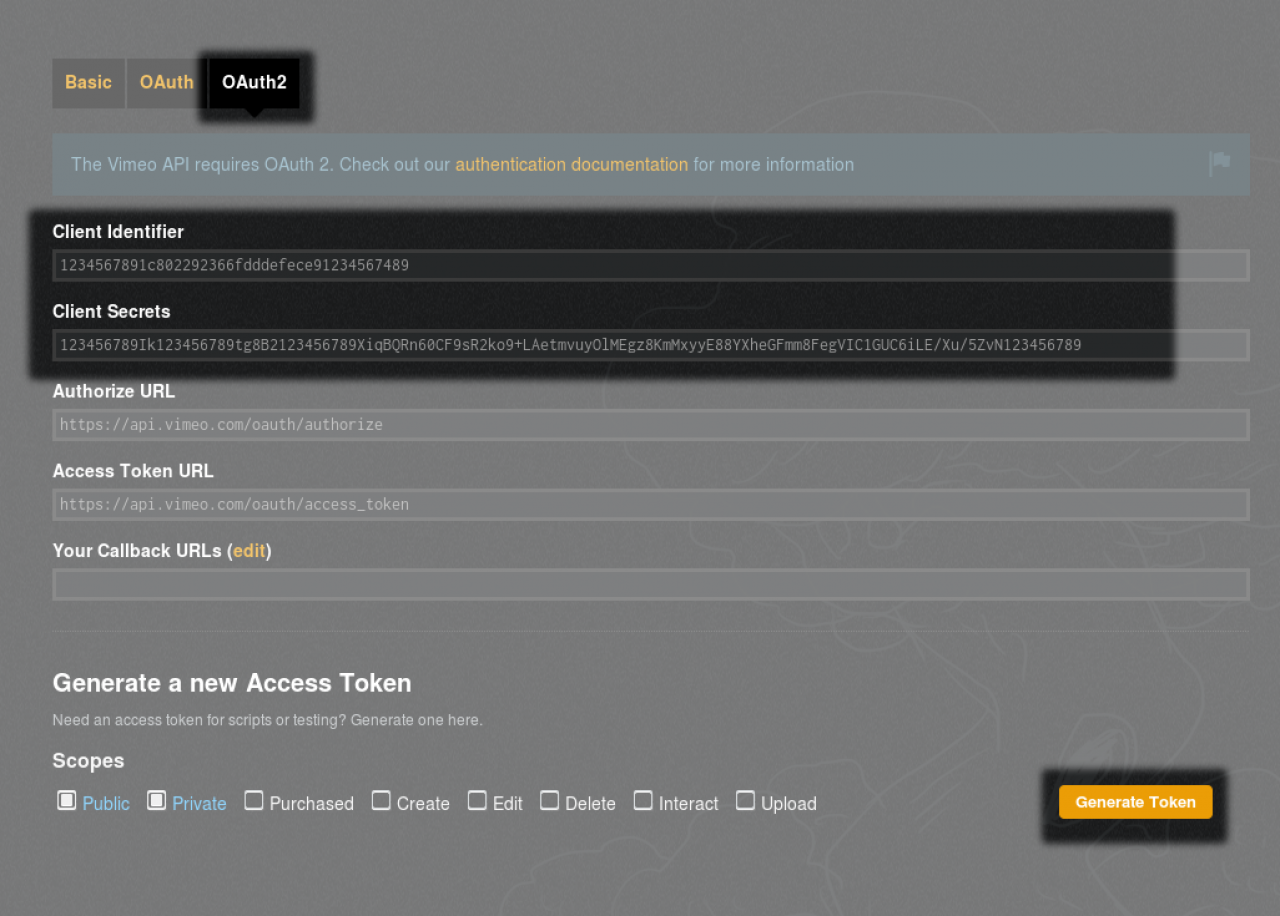The image size is (1280, 916).
Task: Click the 'Client Identifier' label
Action: point(118,232)
